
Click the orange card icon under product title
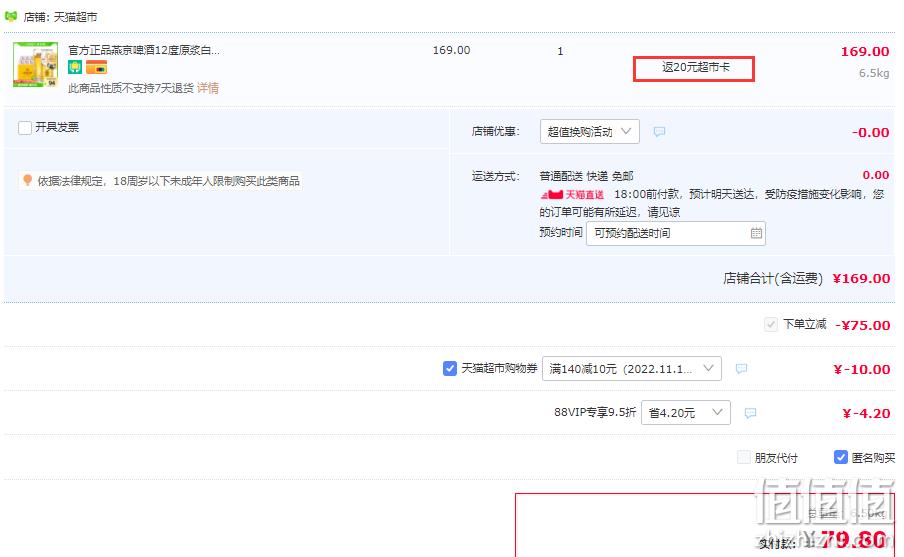pyautogui.click(x=96, y=67)
